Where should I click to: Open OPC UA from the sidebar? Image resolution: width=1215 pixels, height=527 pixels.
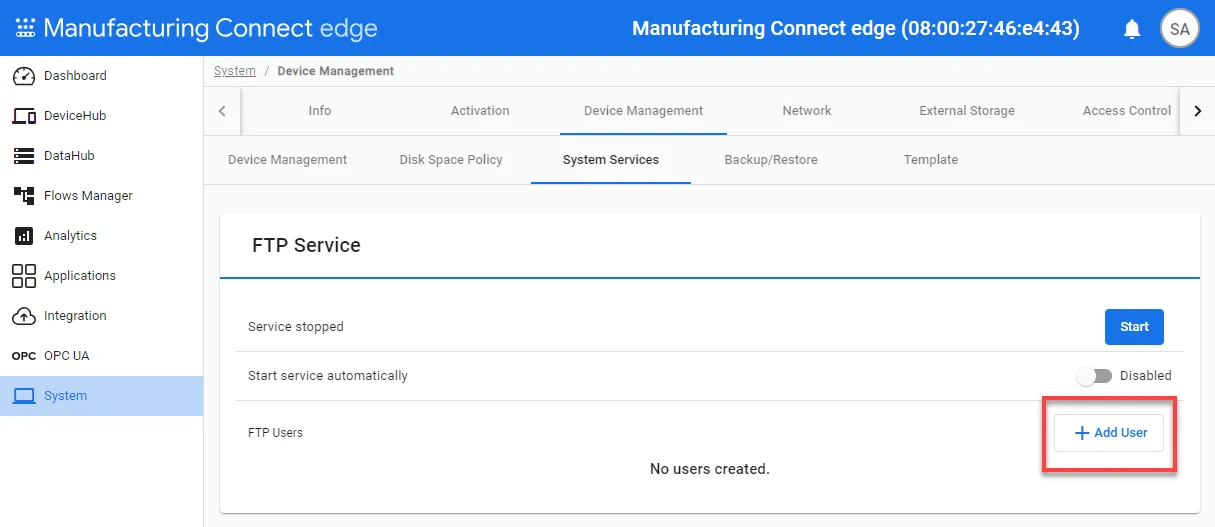click(x=101, y=356)
